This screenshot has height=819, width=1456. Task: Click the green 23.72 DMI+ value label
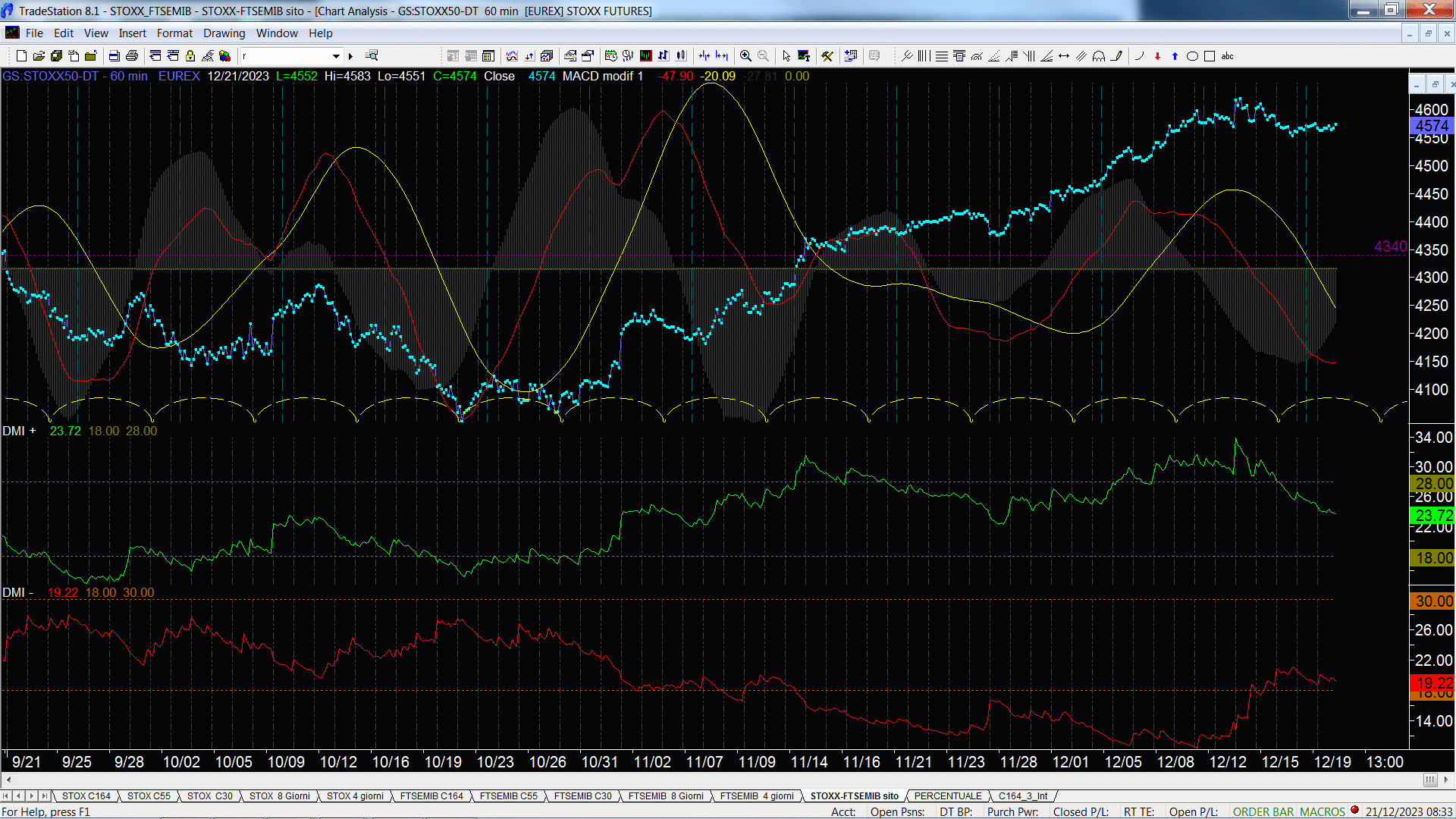point(1432,516)
